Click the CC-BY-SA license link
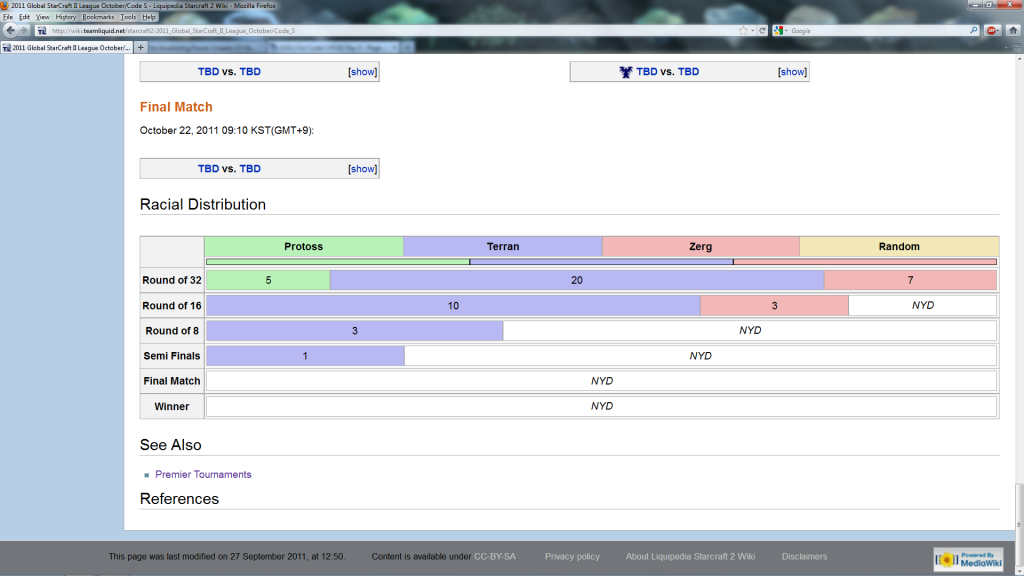 click(x=495, y=557)
